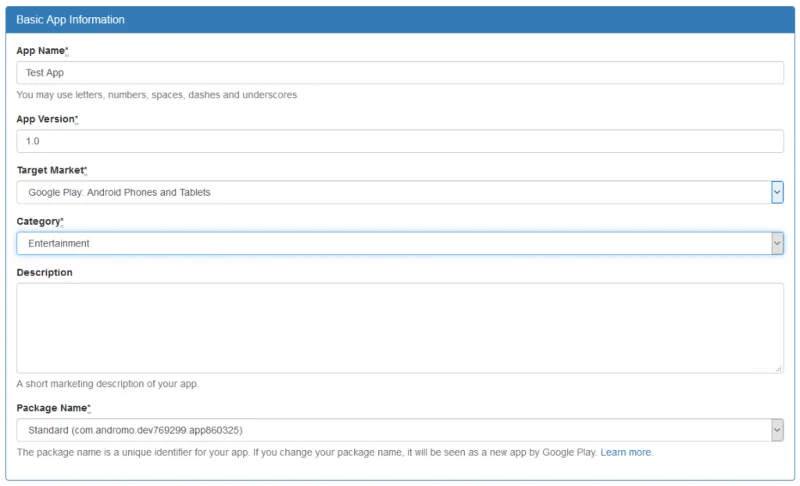Screen dimensions: 800x486
Task: Click the 'You may use letters, numbers' hint
Action: [x=158, y=95]
